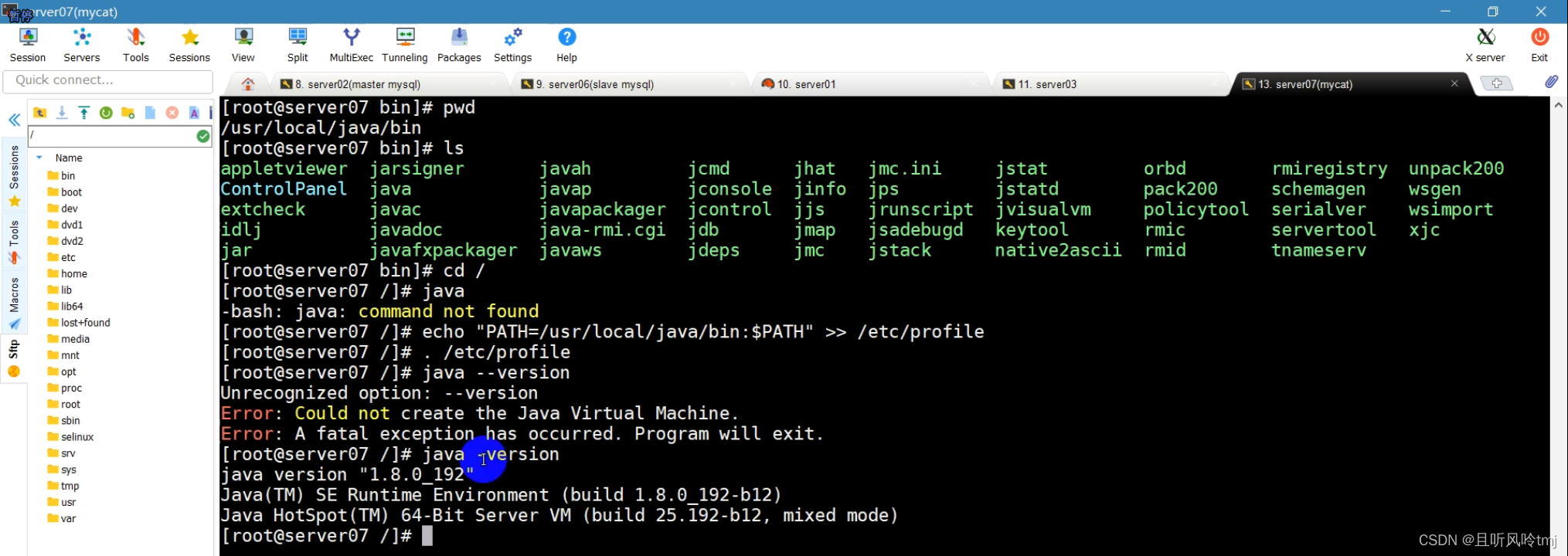Click the Exit power button

tap(1539, 45)
